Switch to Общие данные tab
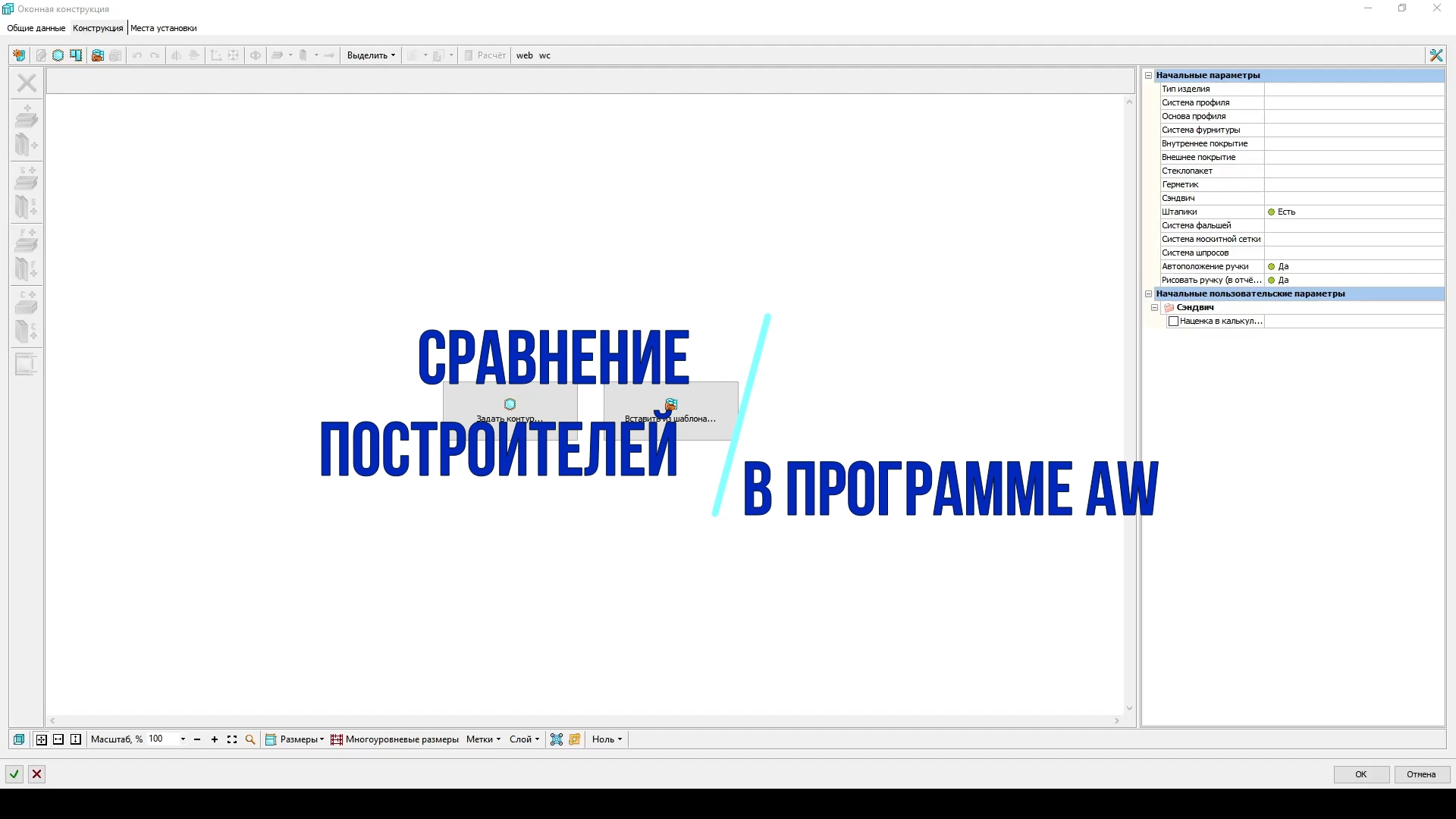The height and width of the screenshot is (819, 1456). (x=36, y=28)
